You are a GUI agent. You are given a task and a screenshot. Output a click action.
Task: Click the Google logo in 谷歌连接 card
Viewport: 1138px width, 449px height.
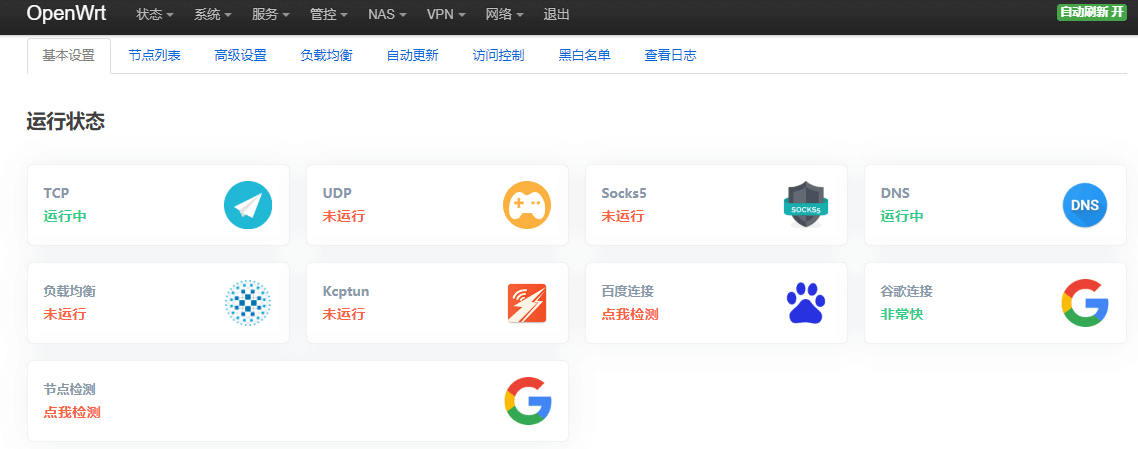tap(1084, 303)
